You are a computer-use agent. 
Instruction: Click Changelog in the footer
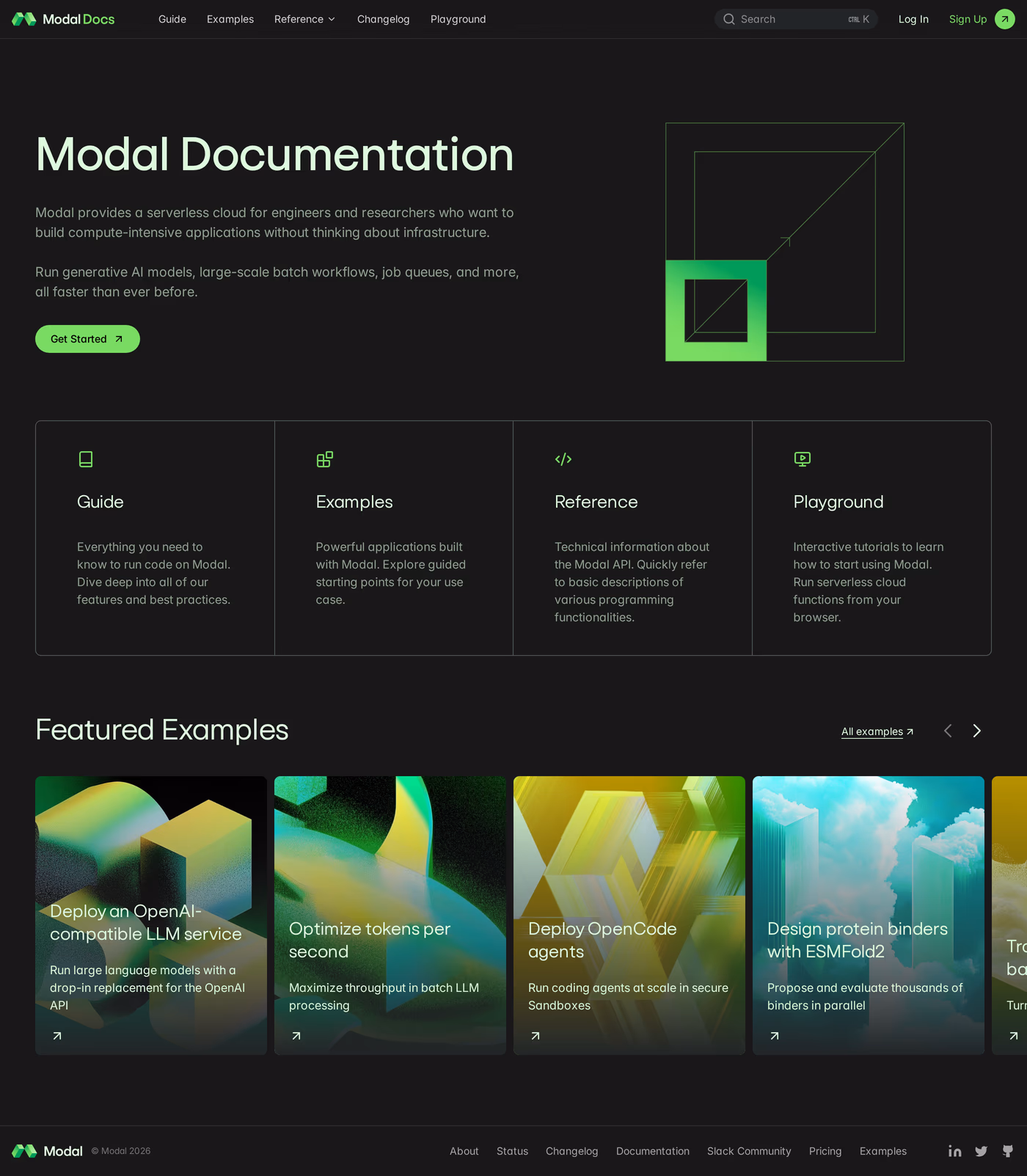click(572, 1151)
